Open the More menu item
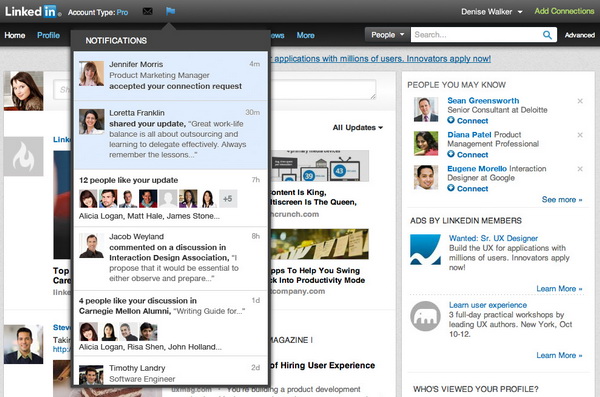 click(305, 35)
